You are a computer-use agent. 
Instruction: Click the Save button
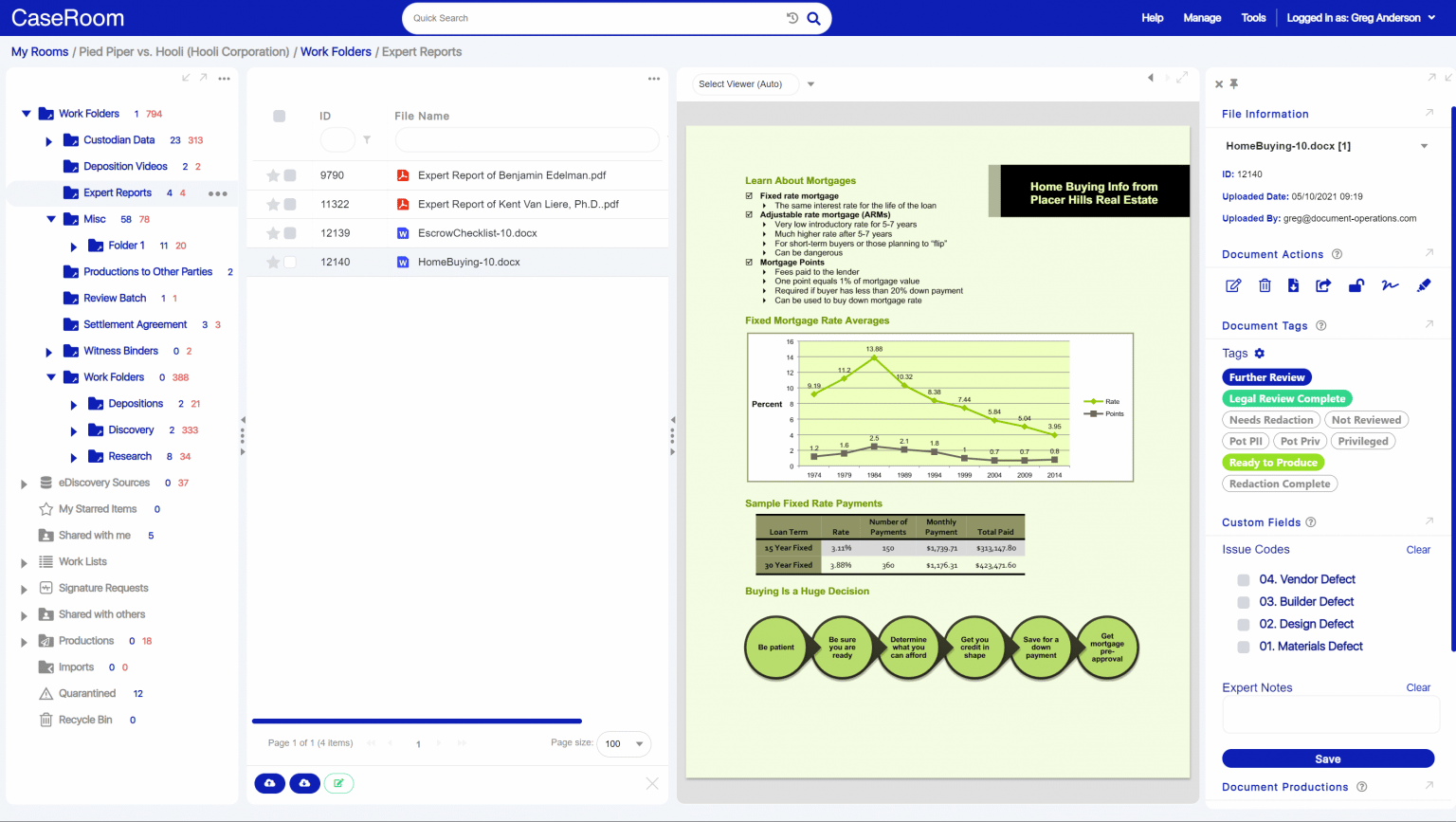click(1327, 759)
